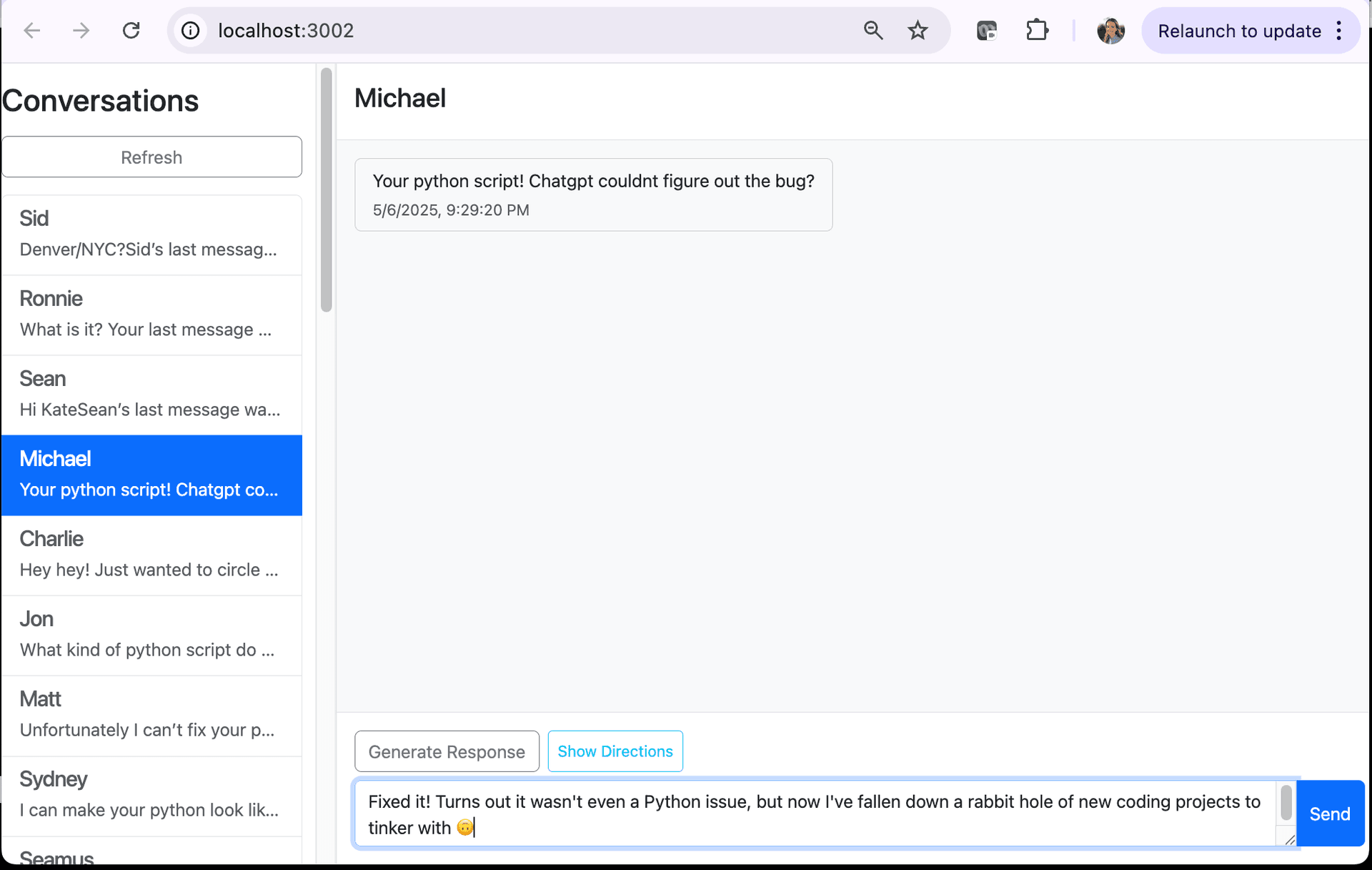Open Charlie's conversation
Image resolution: width=1372 pixels, height=870 pixels.
tap(151, 555)
